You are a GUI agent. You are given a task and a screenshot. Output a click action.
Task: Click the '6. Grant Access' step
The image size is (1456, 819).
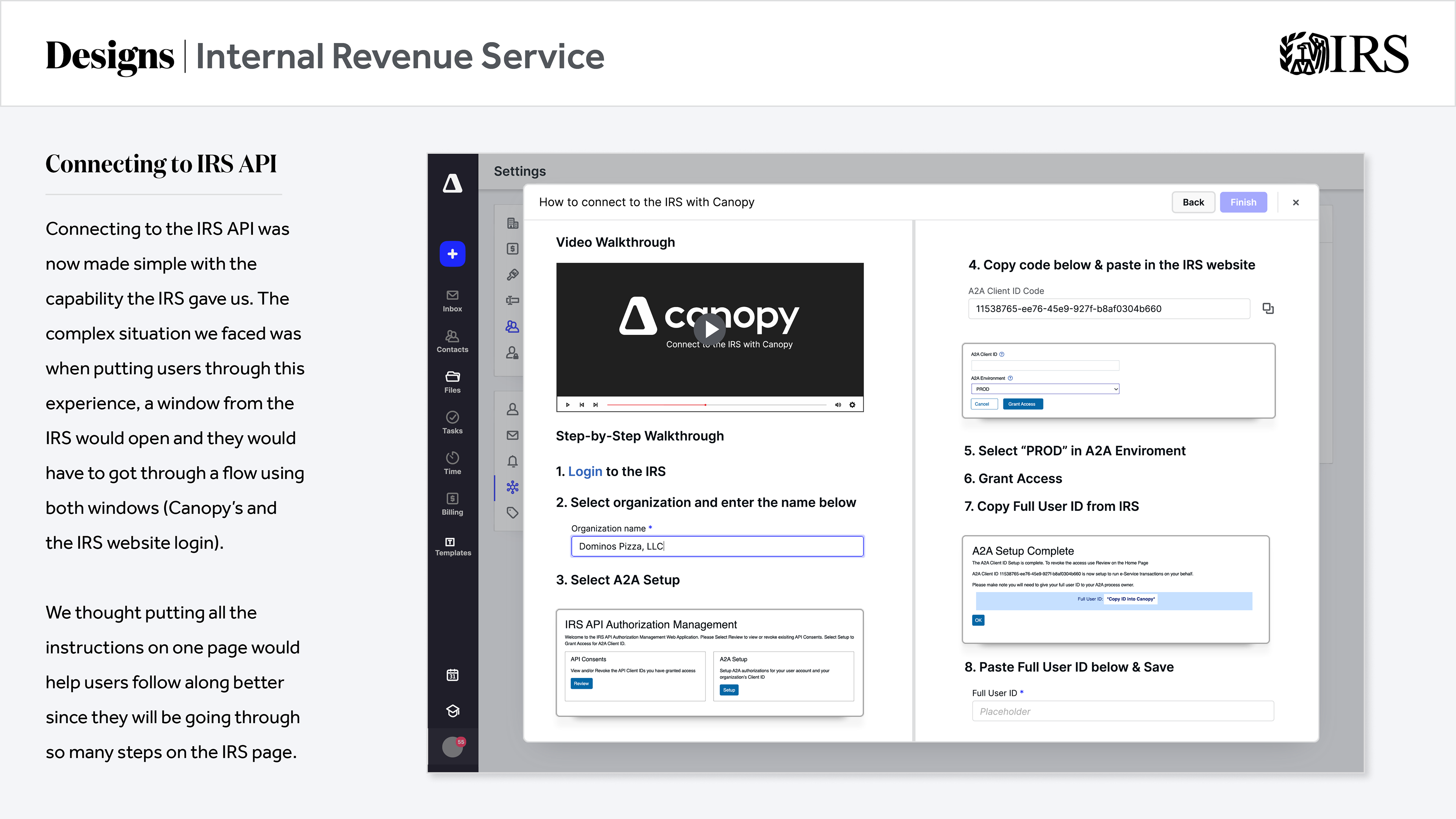[x=1013, y=478]
